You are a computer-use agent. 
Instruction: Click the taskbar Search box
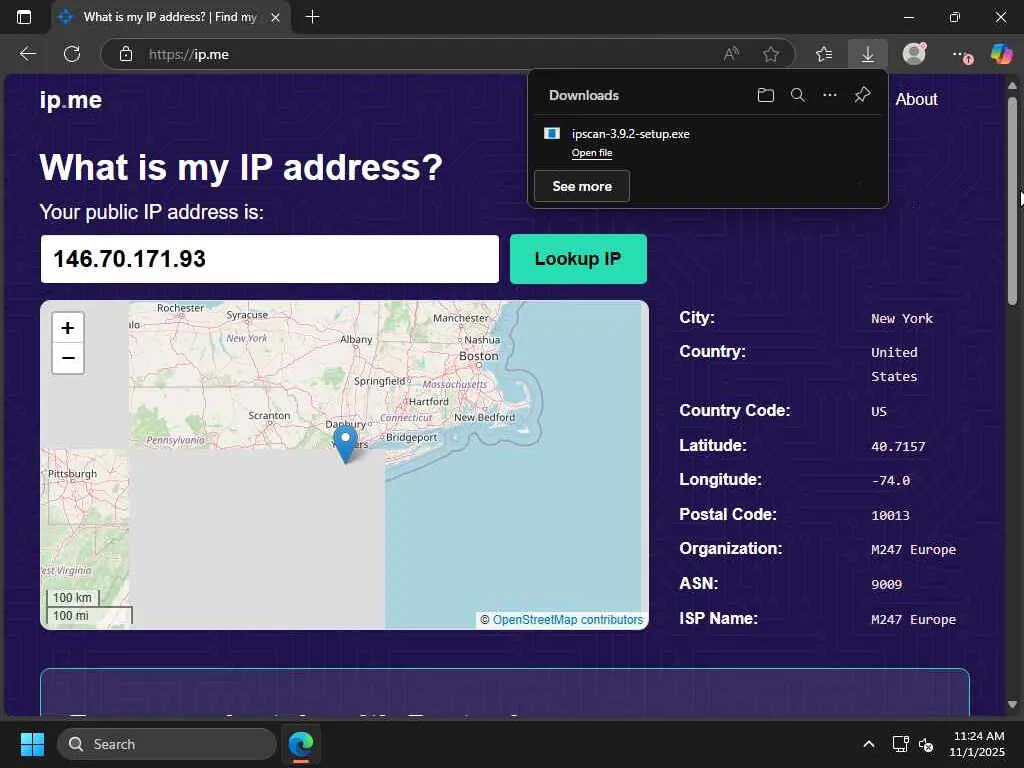[x=167, y=744]
